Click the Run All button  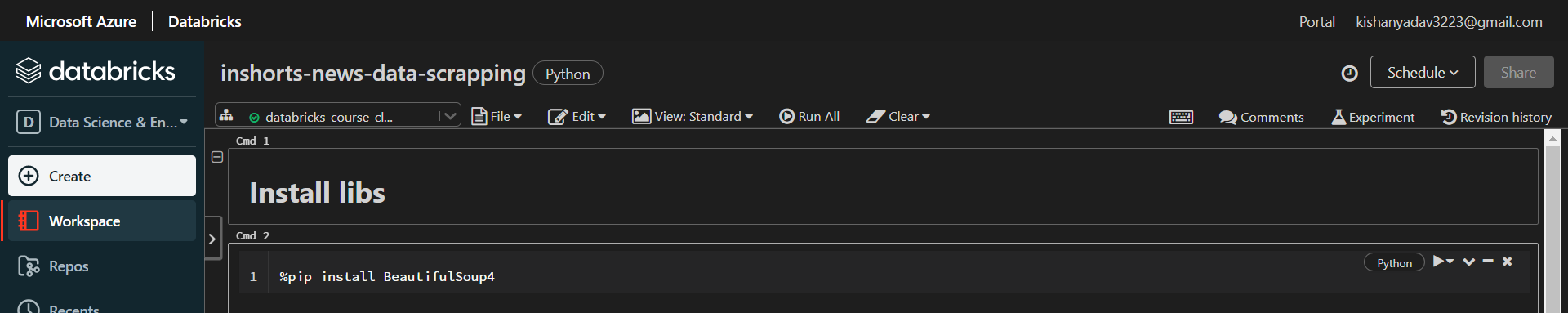[809, 116]
